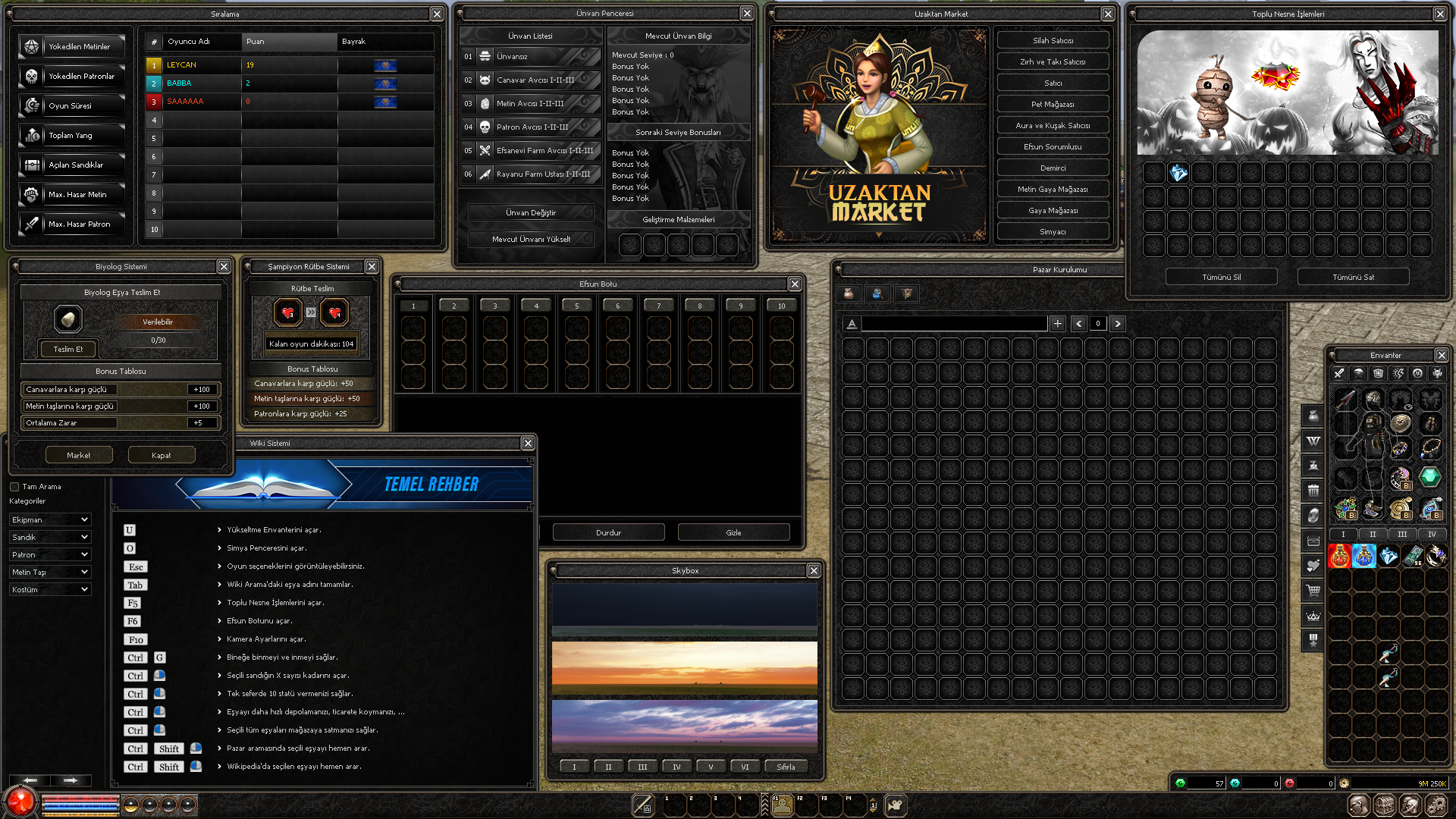The height and width of the screenshot is (819, 1456).
Task: Click the crown icon beside inventory
Action: (1313, 615)
